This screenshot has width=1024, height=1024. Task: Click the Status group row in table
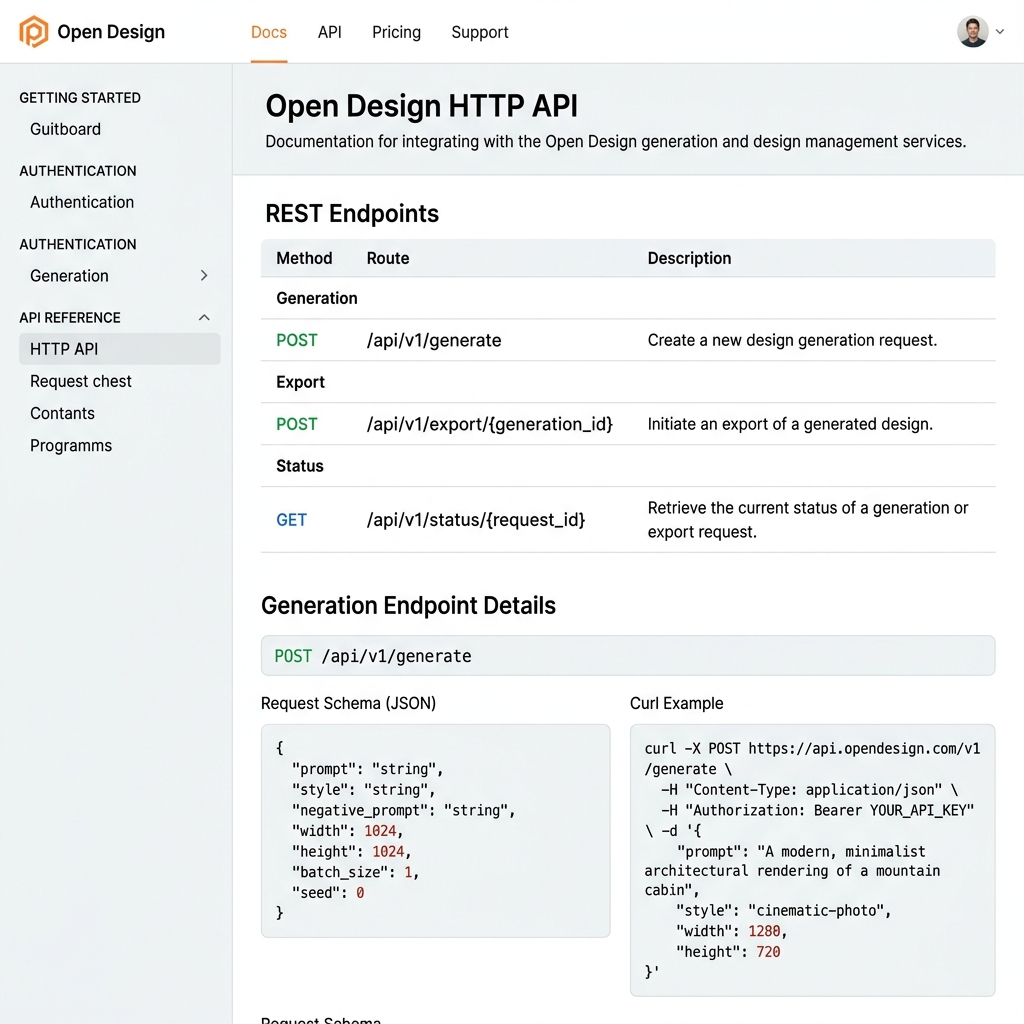(628, 466)
